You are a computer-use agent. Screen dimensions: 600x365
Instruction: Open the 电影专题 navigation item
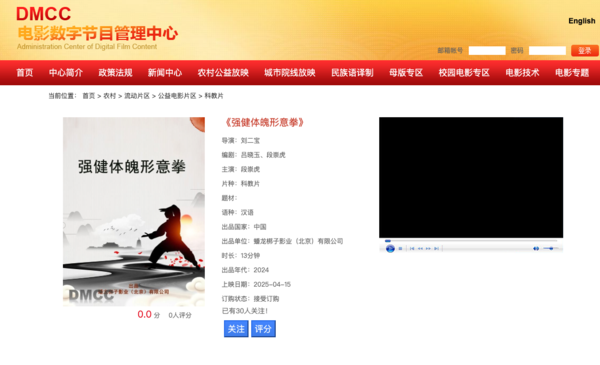[x=572, y=73]
